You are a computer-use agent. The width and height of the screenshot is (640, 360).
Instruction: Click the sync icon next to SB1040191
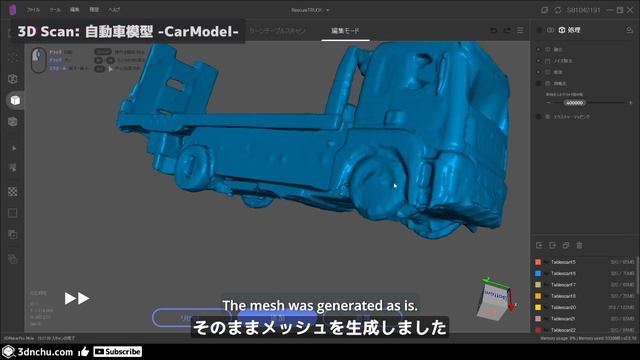(x=558, y=10)
